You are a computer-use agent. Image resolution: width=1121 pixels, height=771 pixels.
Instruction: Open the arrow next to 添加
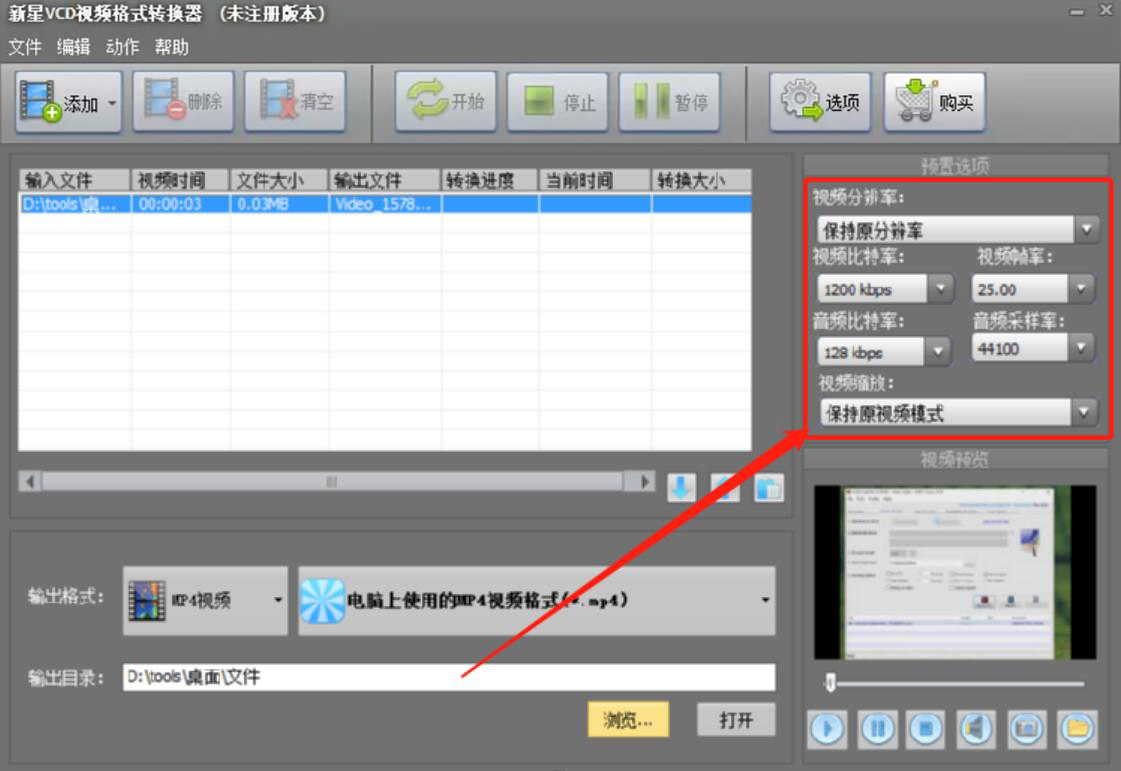click(112, 103)
